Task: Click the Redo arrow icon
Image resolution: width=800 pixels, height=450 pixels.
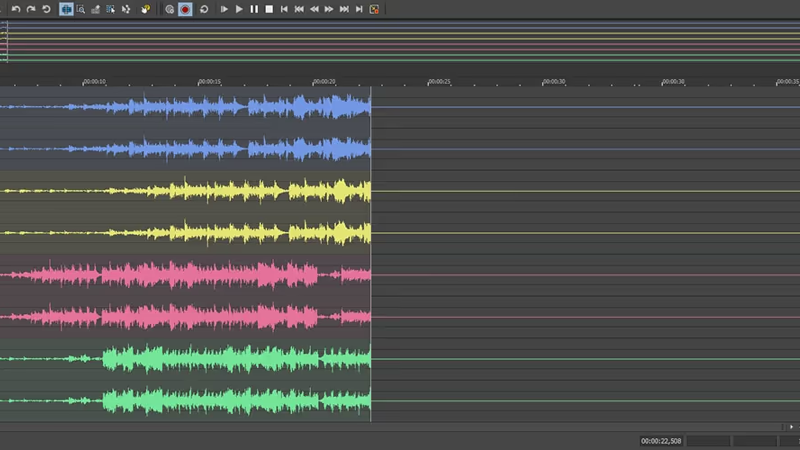Action: 31,9
